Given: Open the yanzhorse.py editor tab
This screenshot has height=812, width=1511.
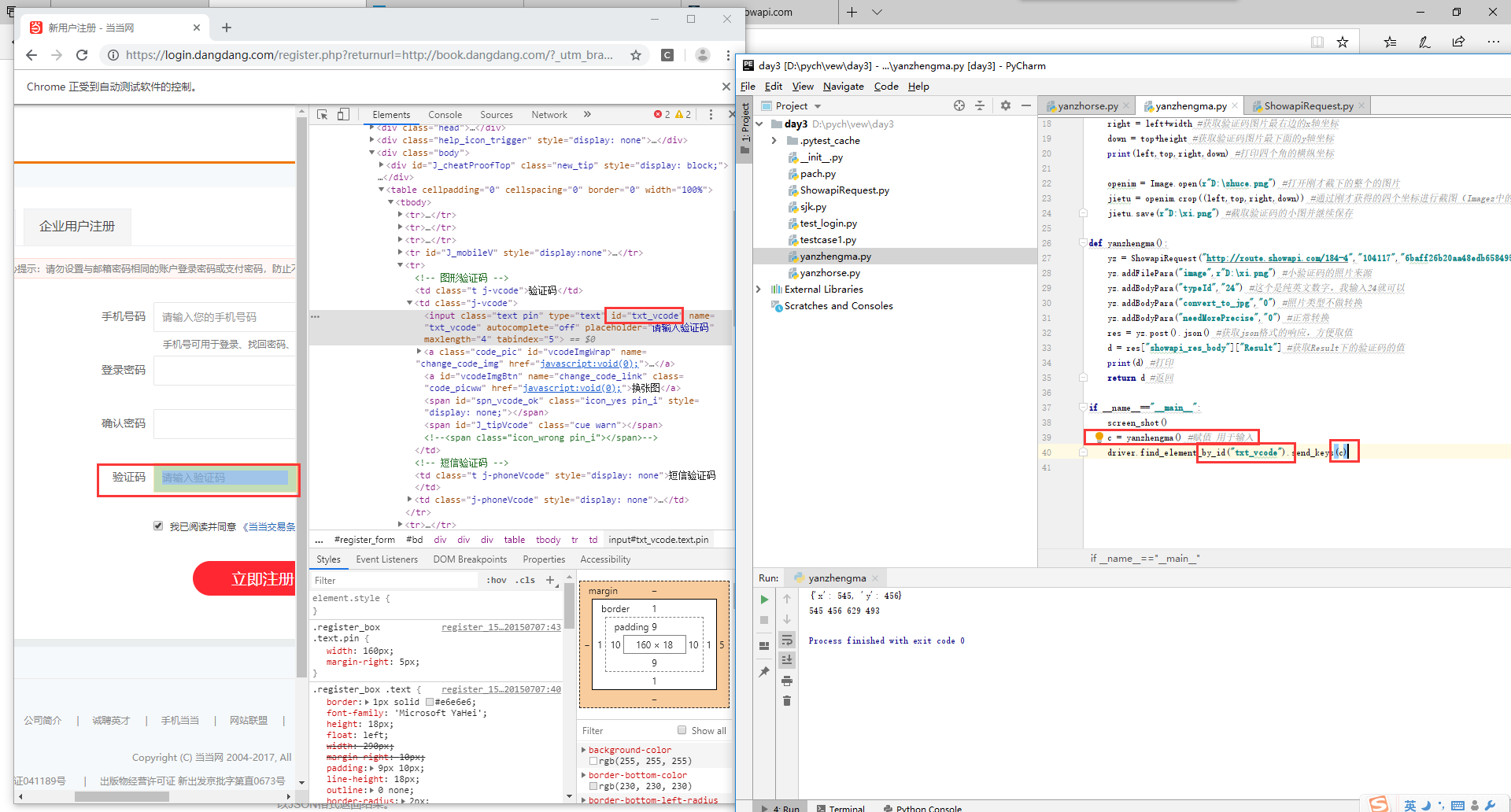Looking at the screenshot, I should click(x=1088, y=105).
